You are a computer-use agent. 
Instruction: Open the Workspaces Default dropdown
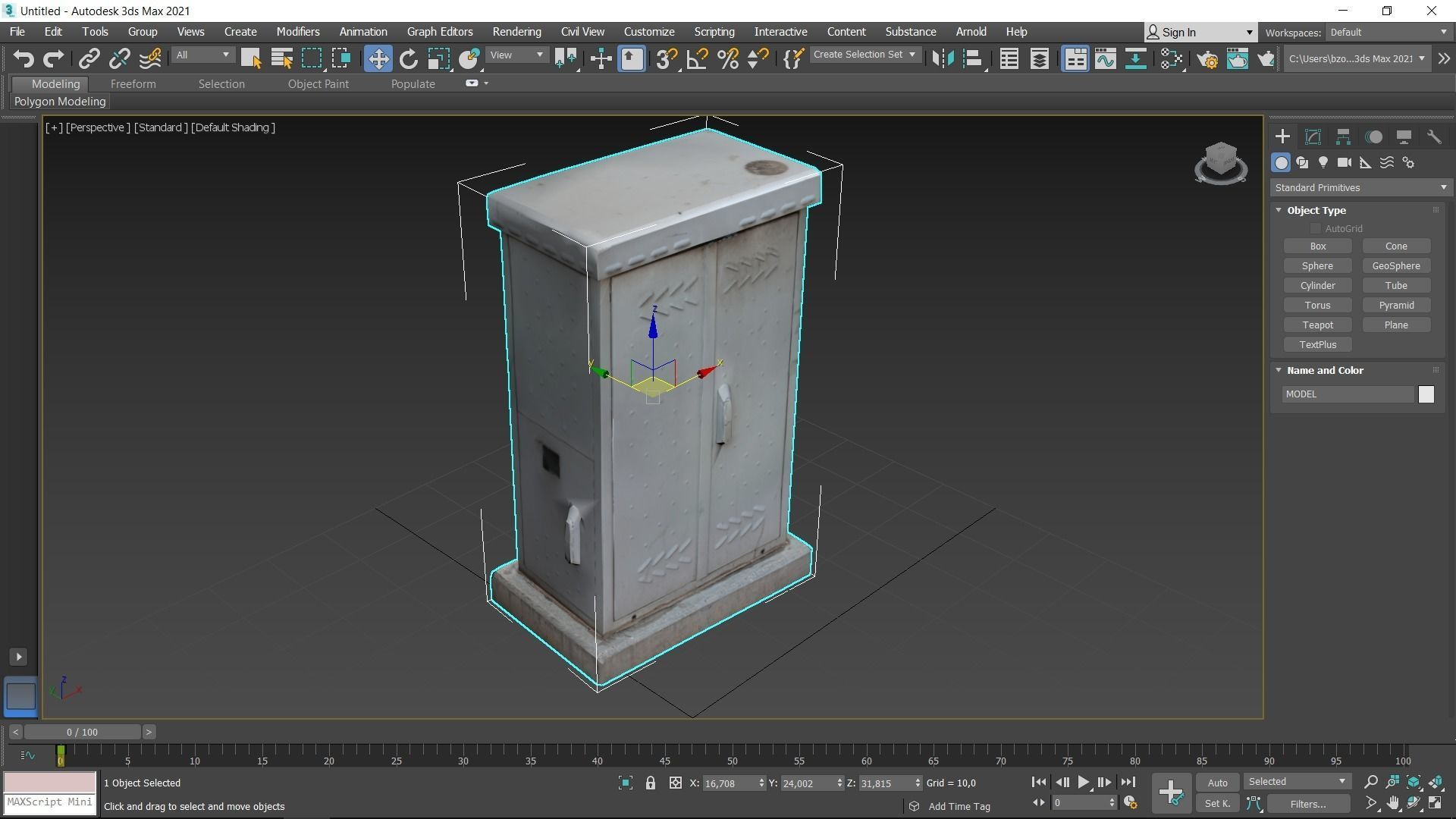pyautogui.click(x=1388, y=32)
